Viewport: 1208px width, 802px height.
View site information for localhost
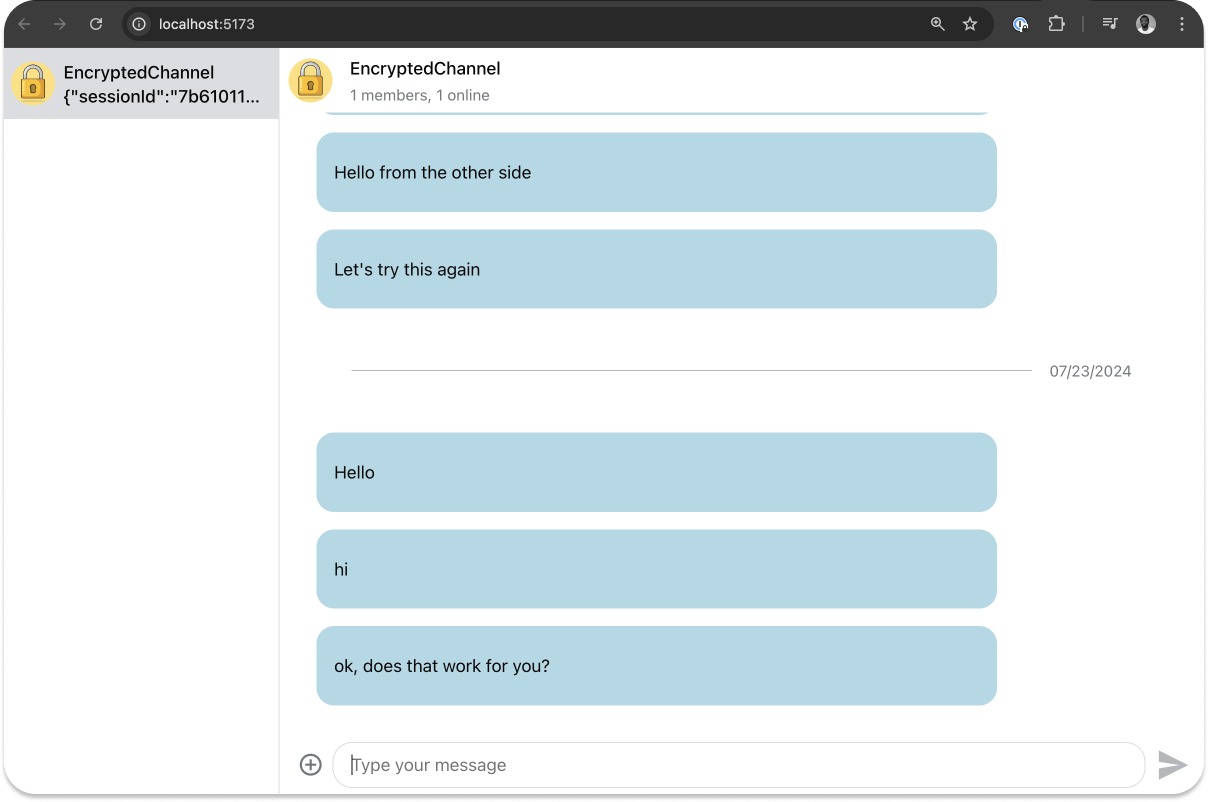point(140,24)
